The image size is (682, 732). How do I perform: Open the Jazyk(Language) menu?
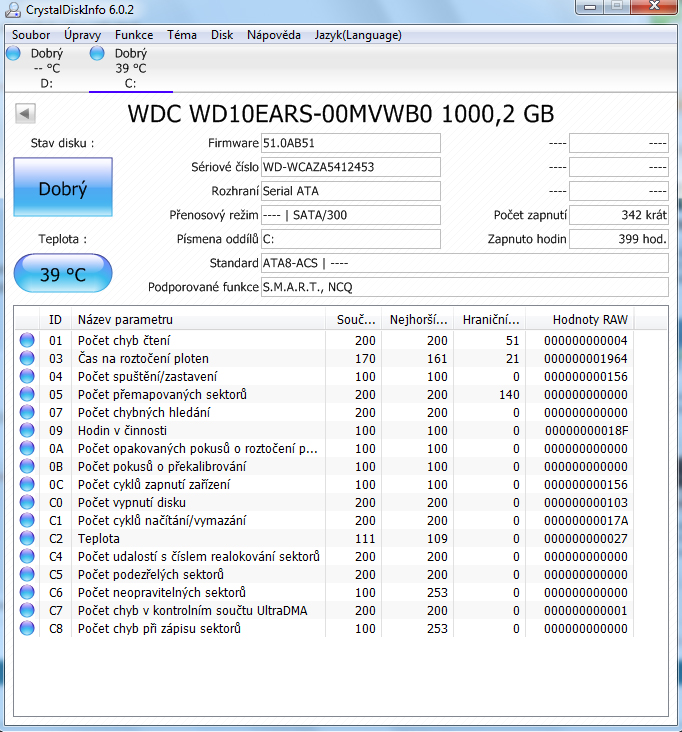point(358,35)
